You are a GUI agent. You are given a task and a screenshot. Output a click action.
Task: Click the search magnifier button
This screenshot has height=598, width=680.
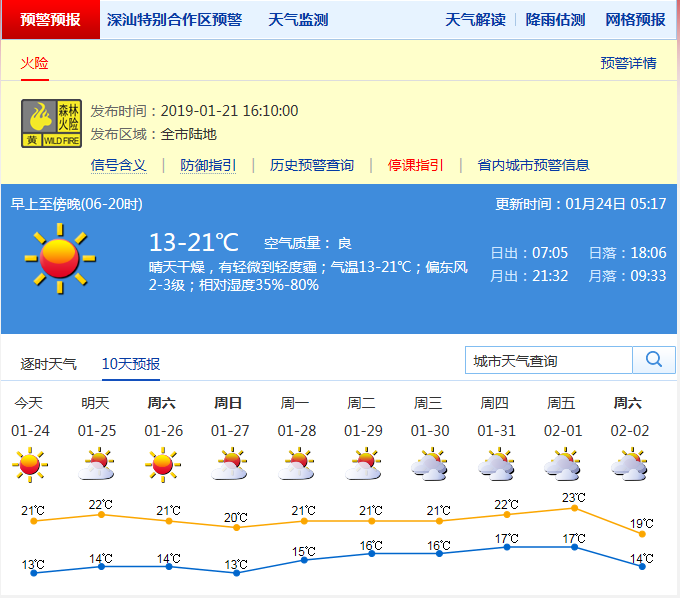point(654,360)
